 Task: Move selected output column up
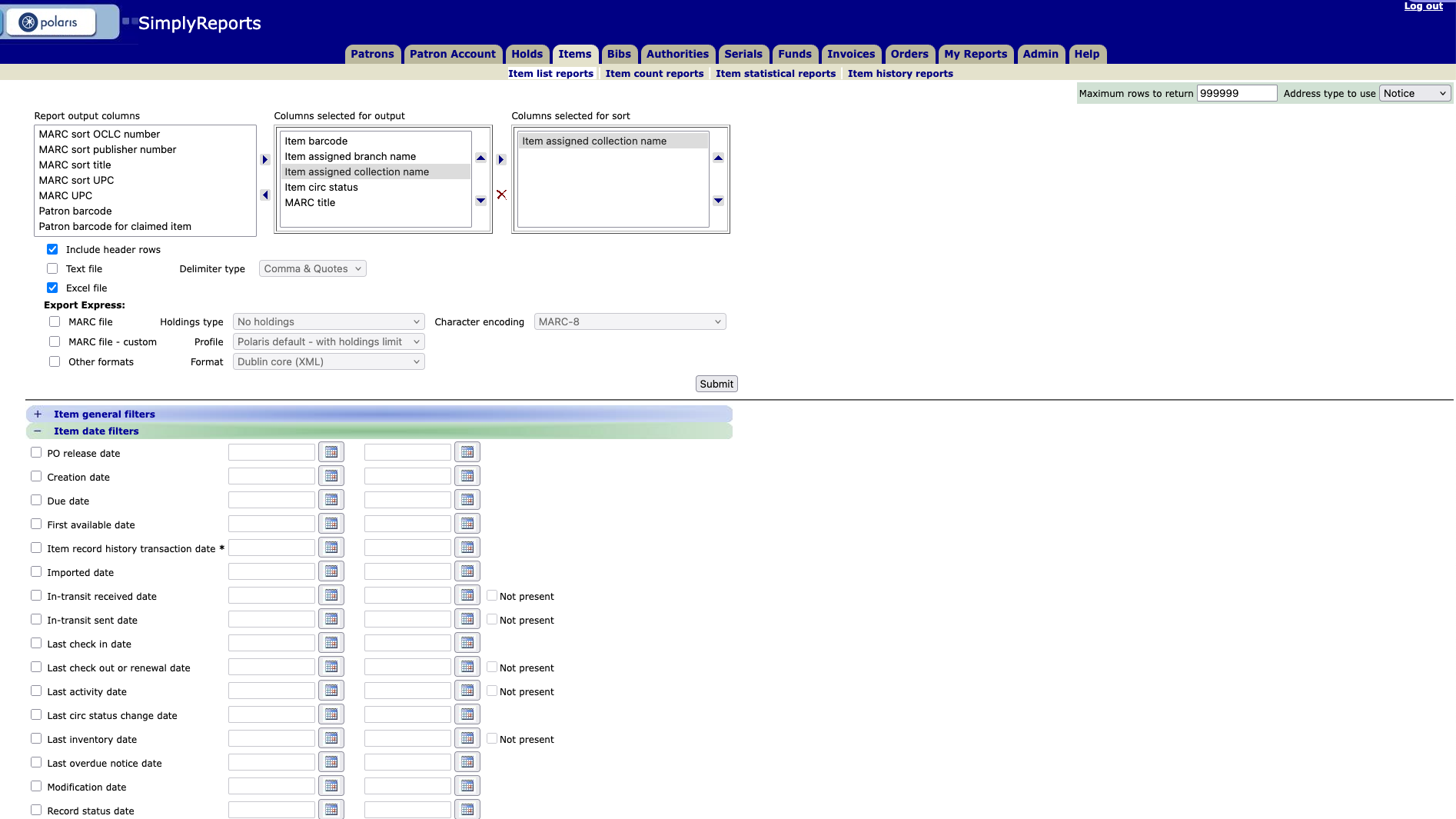tap(480, 158)
